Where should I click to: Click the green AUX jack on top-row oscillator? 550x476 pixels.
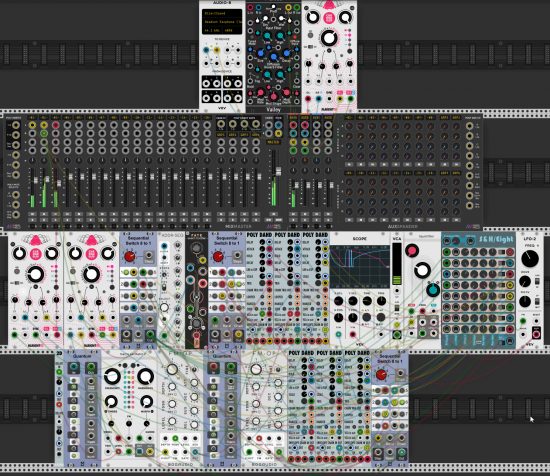tap(350, 99)
